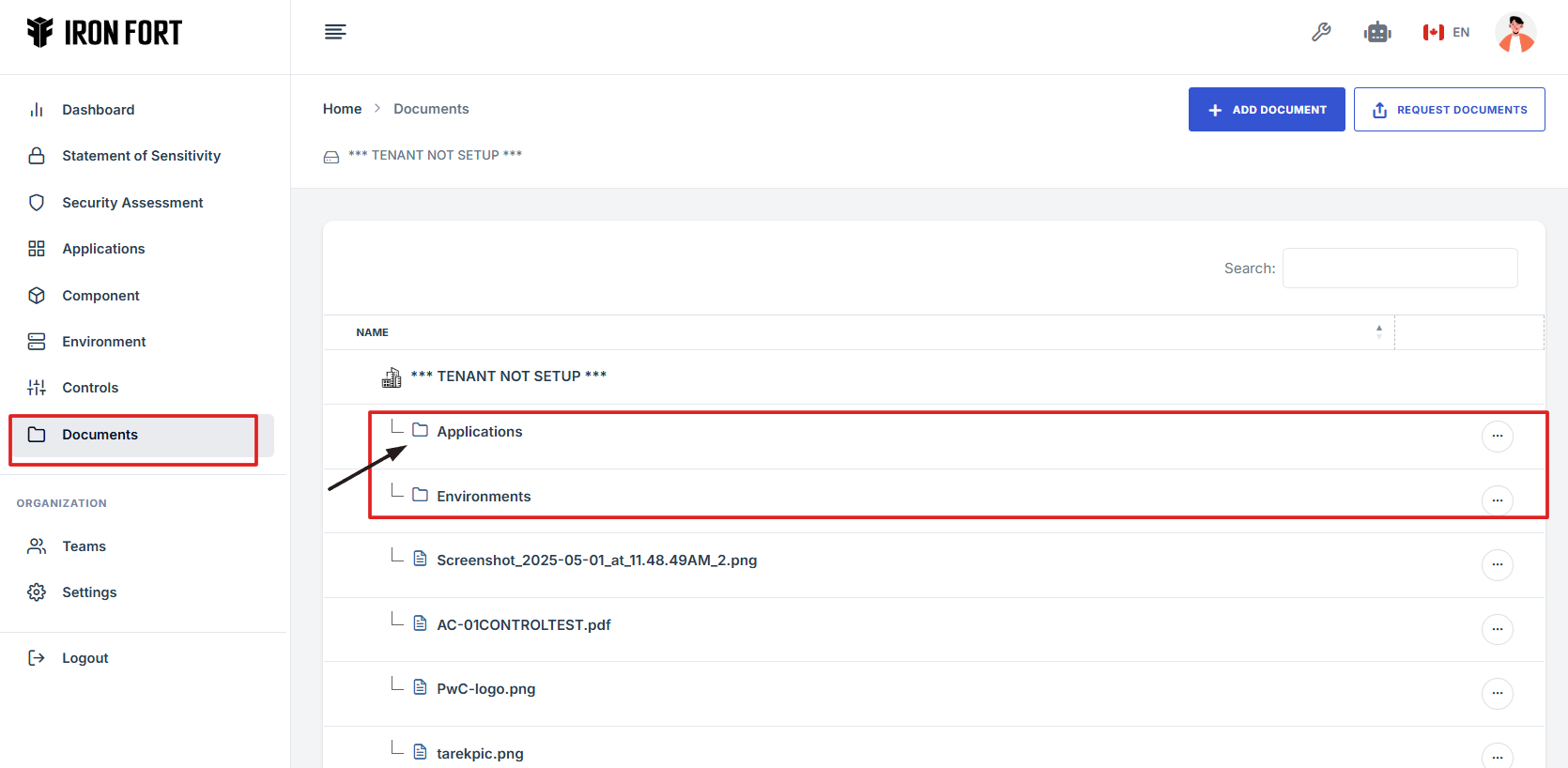Select Statement of Sensitivity menu item
Image resolution: width=1568 pixels, height=768 pixels.
click(141, 156)
